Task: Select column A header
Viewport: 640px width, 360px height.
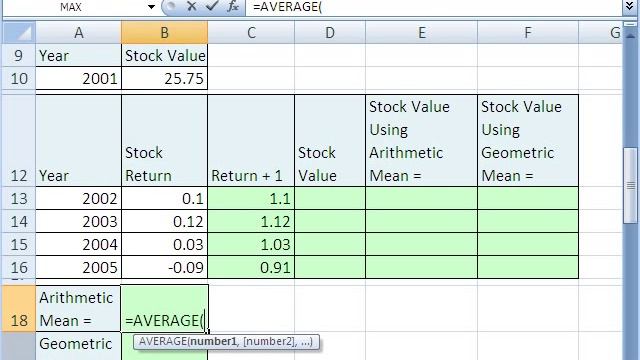Action: (78, 33)
